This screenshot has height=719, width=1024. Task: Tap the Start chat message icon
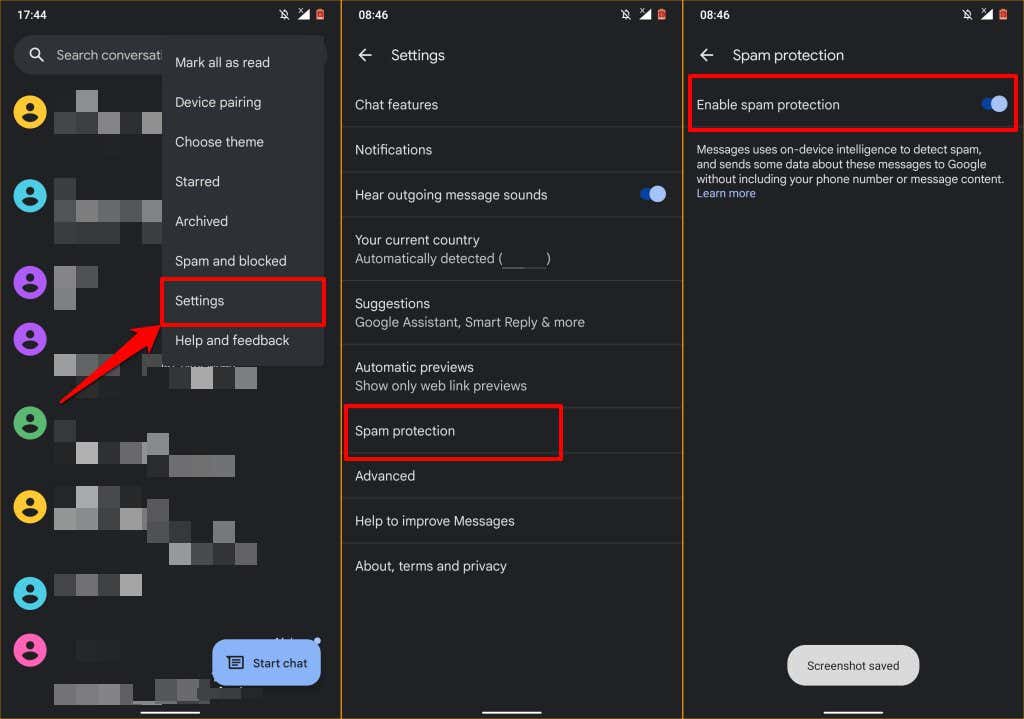tap(235, 663)
